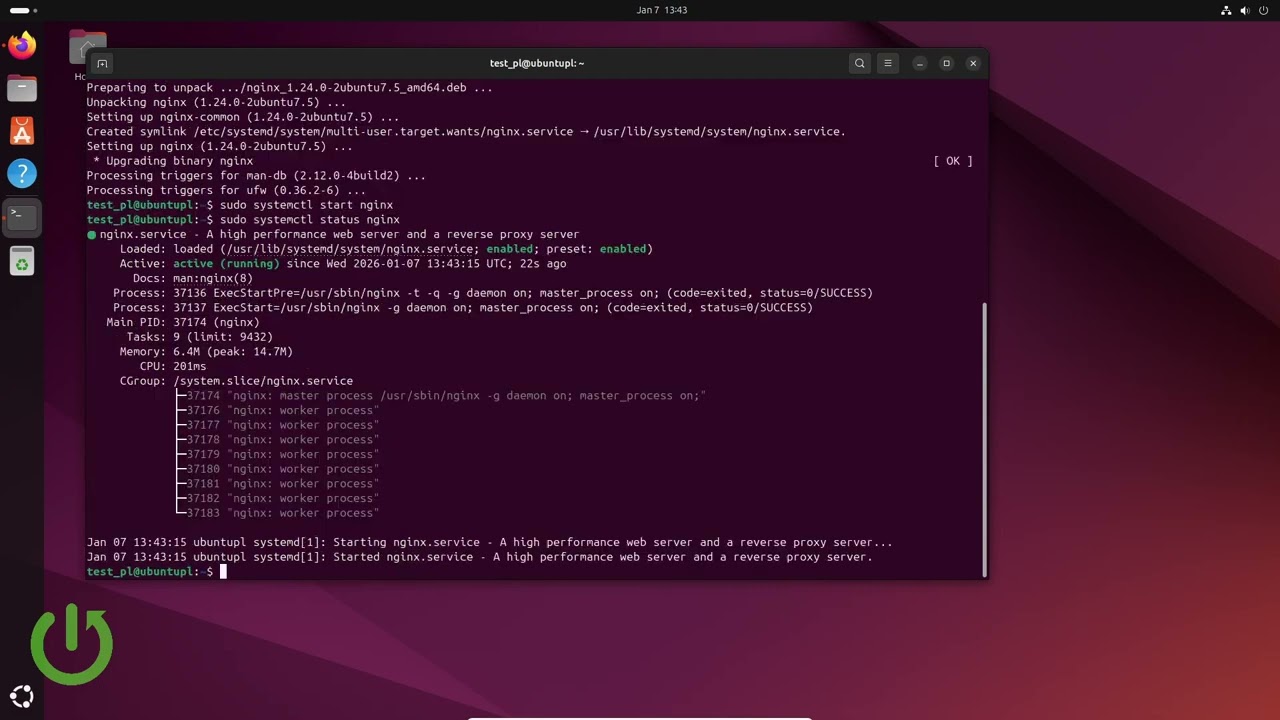
Task: Click the 'Docs: man:nginx(8)' line
Action: [x=193, y=278]
